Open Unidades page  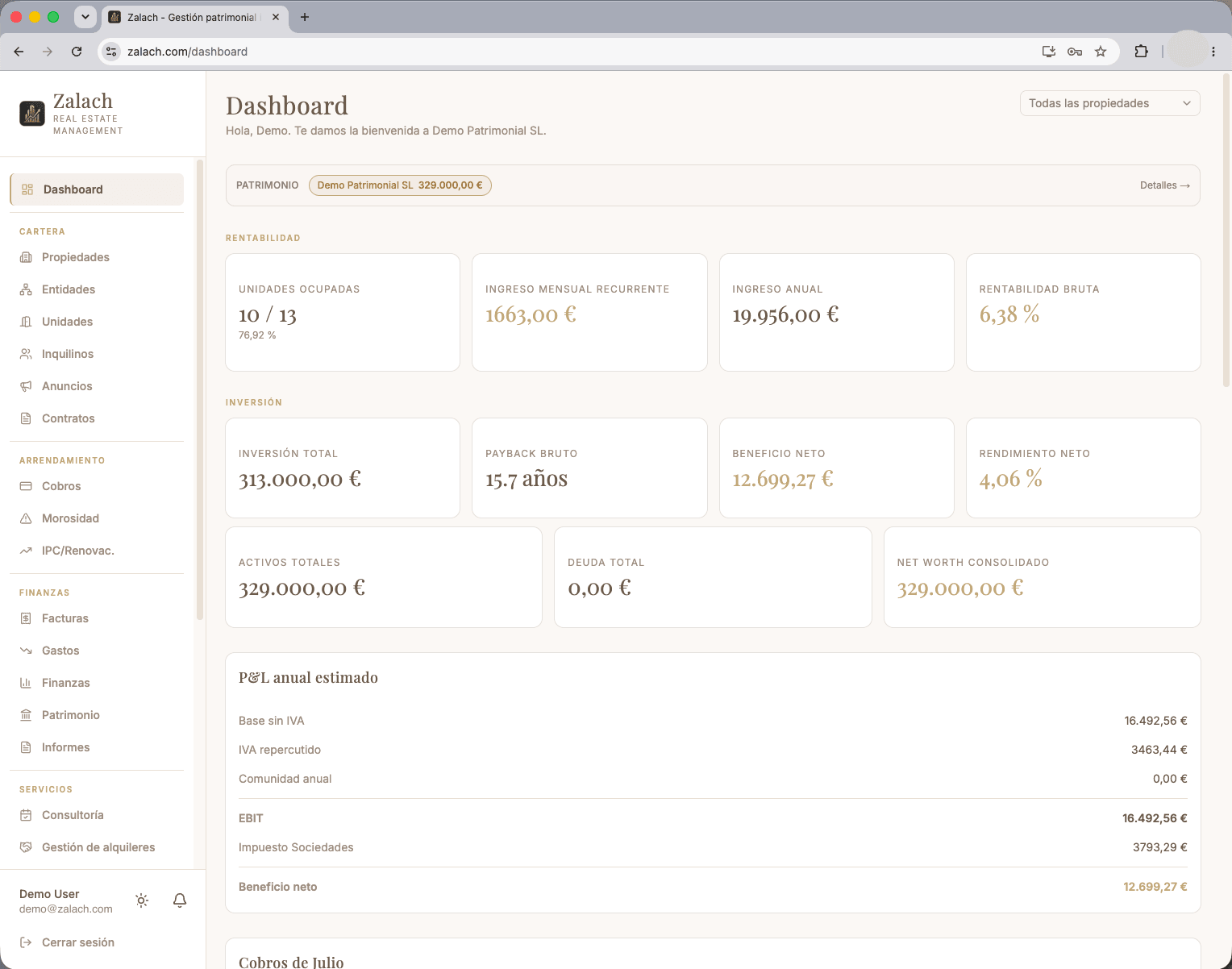click(x=97, y=322)
